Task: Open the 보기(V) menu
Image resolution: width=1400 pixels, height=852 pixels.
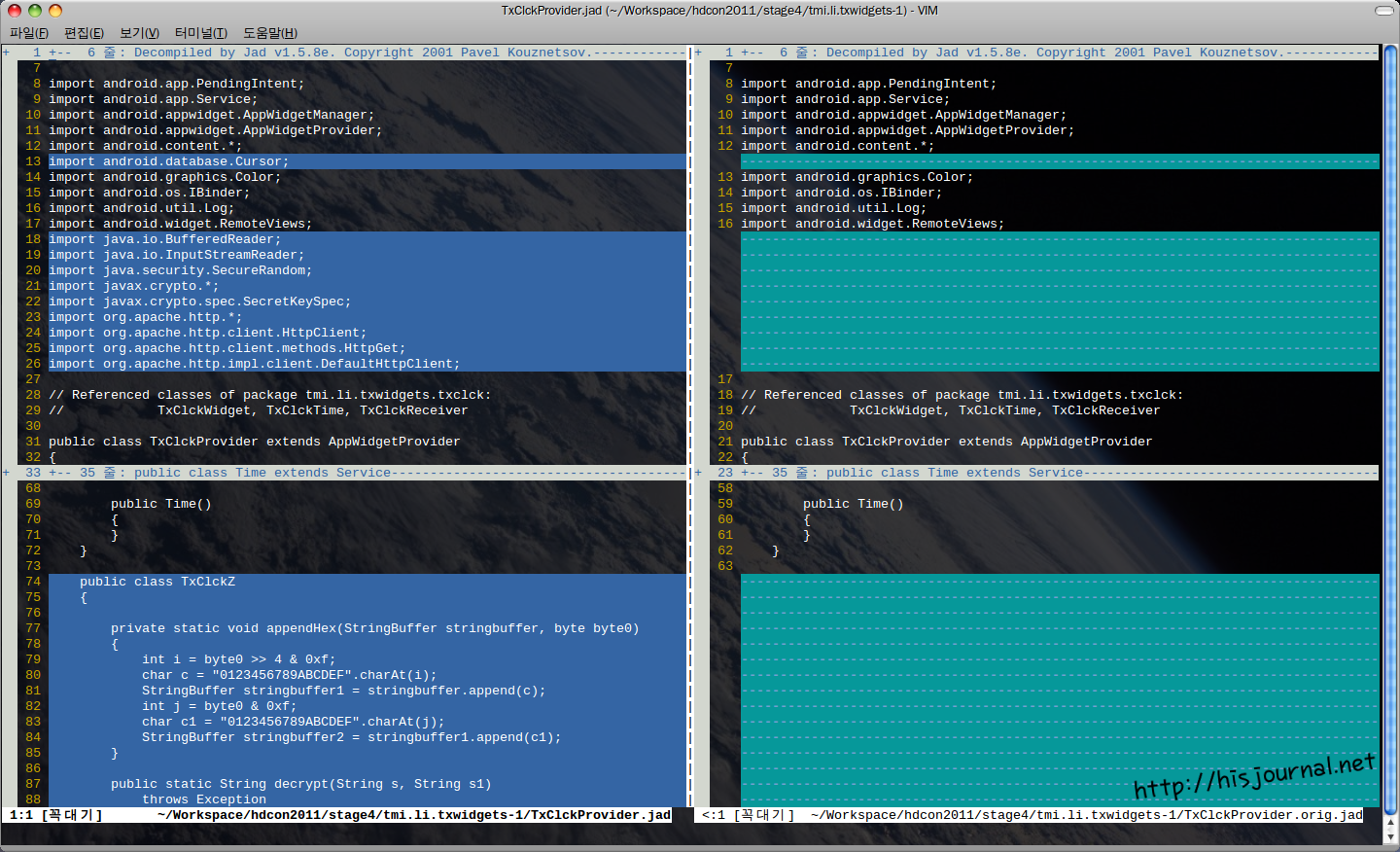Action: (139, 33)
